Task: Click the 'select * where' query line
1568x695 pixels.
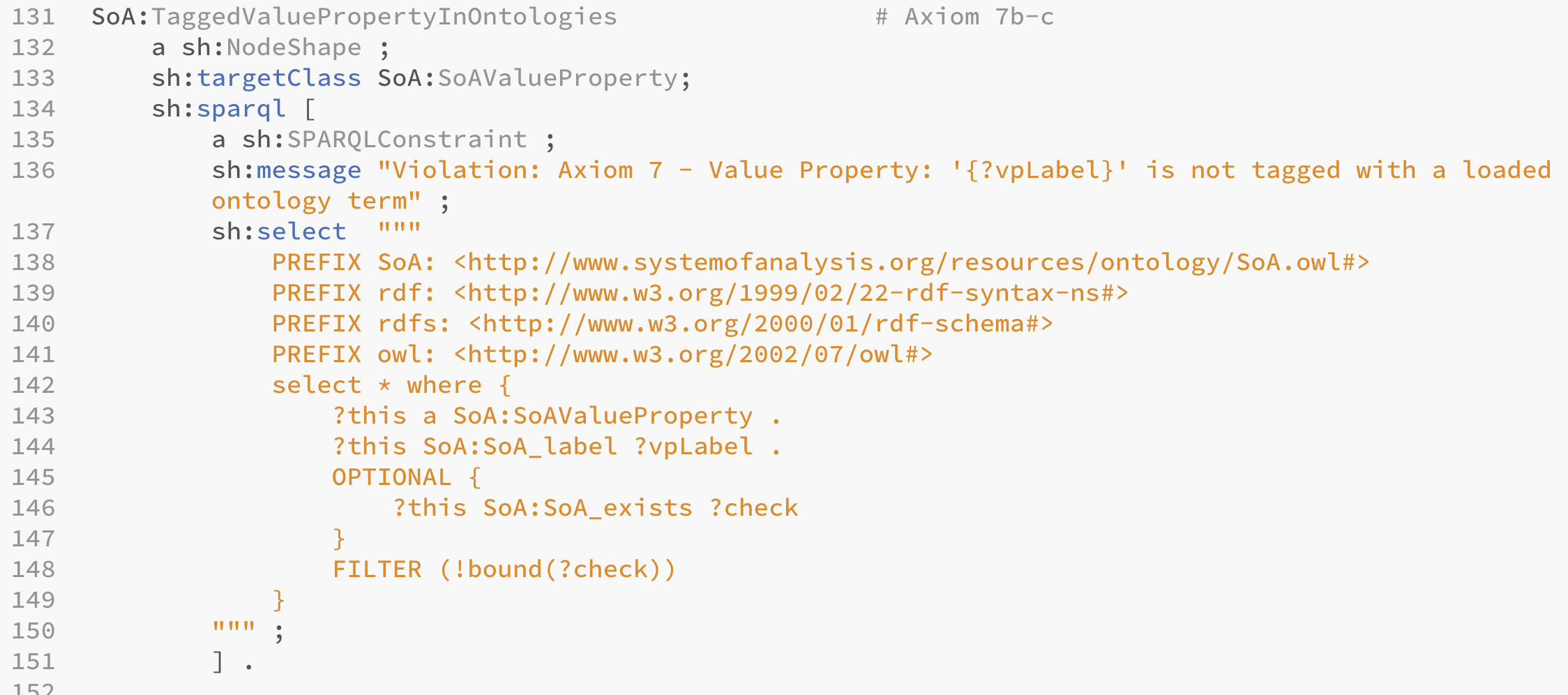Action: pos(391,385)
